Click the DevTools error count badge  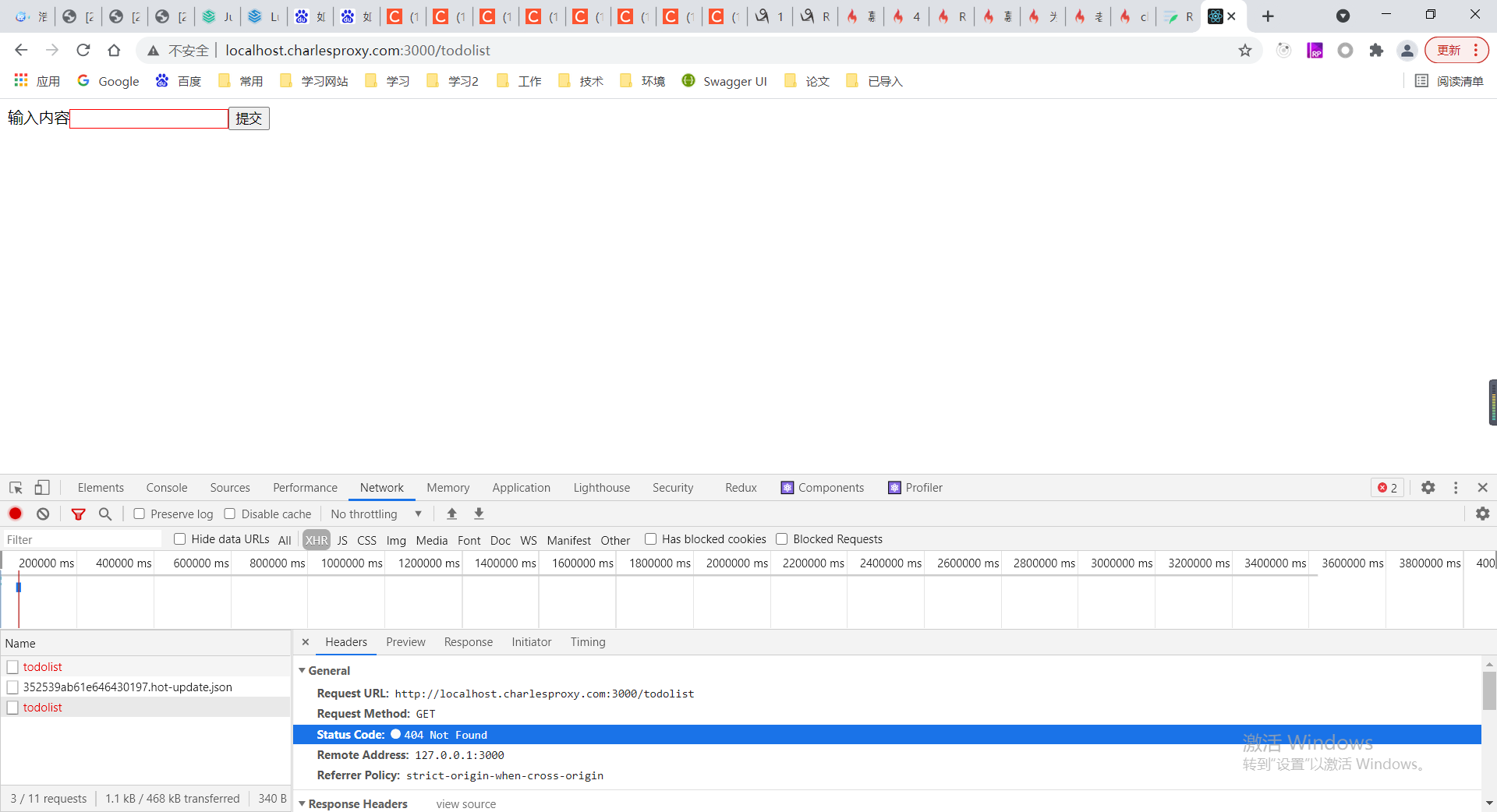[1388, 488]
